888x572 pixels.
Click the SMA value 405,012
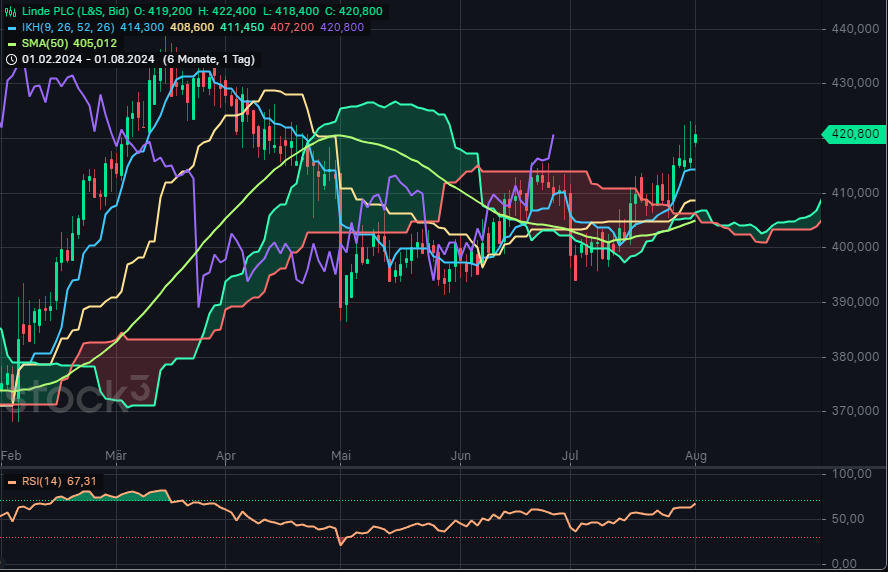pos(95,43)
